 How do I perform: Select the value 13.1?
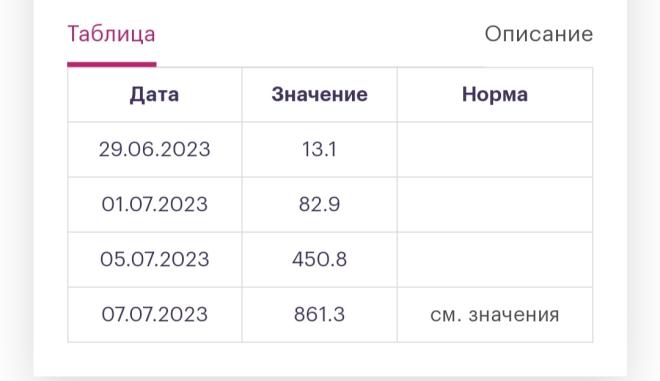coord(319,149)
